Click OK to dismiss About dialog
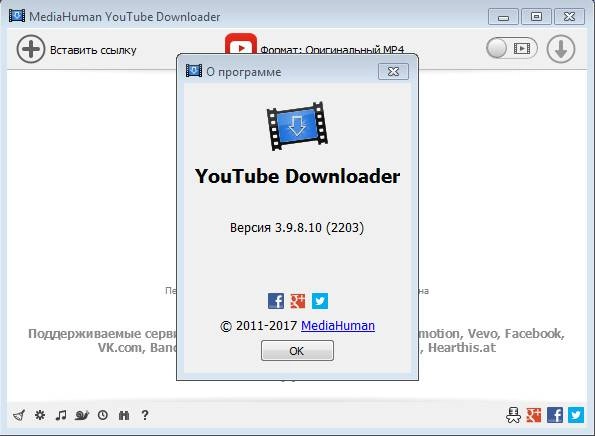 coord(297,350)
